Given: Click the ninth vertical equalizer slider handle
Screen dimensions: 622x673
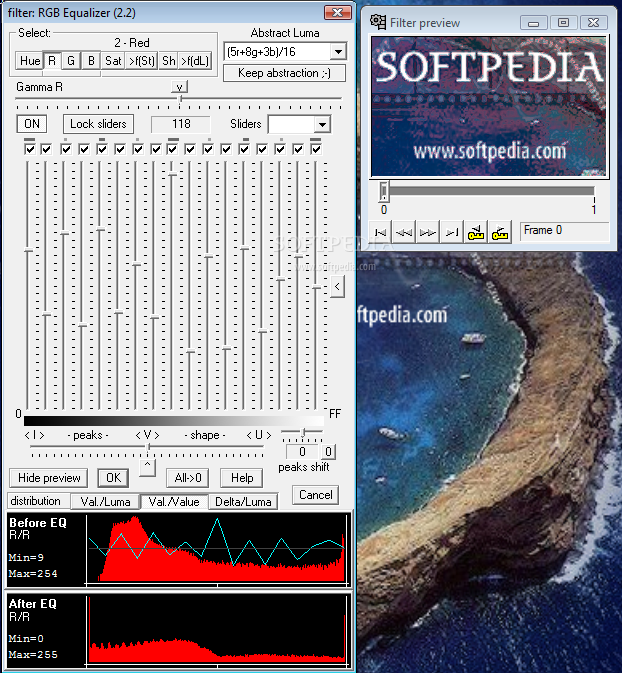Looking at the screenshot, I should click(x=173, y=174).
